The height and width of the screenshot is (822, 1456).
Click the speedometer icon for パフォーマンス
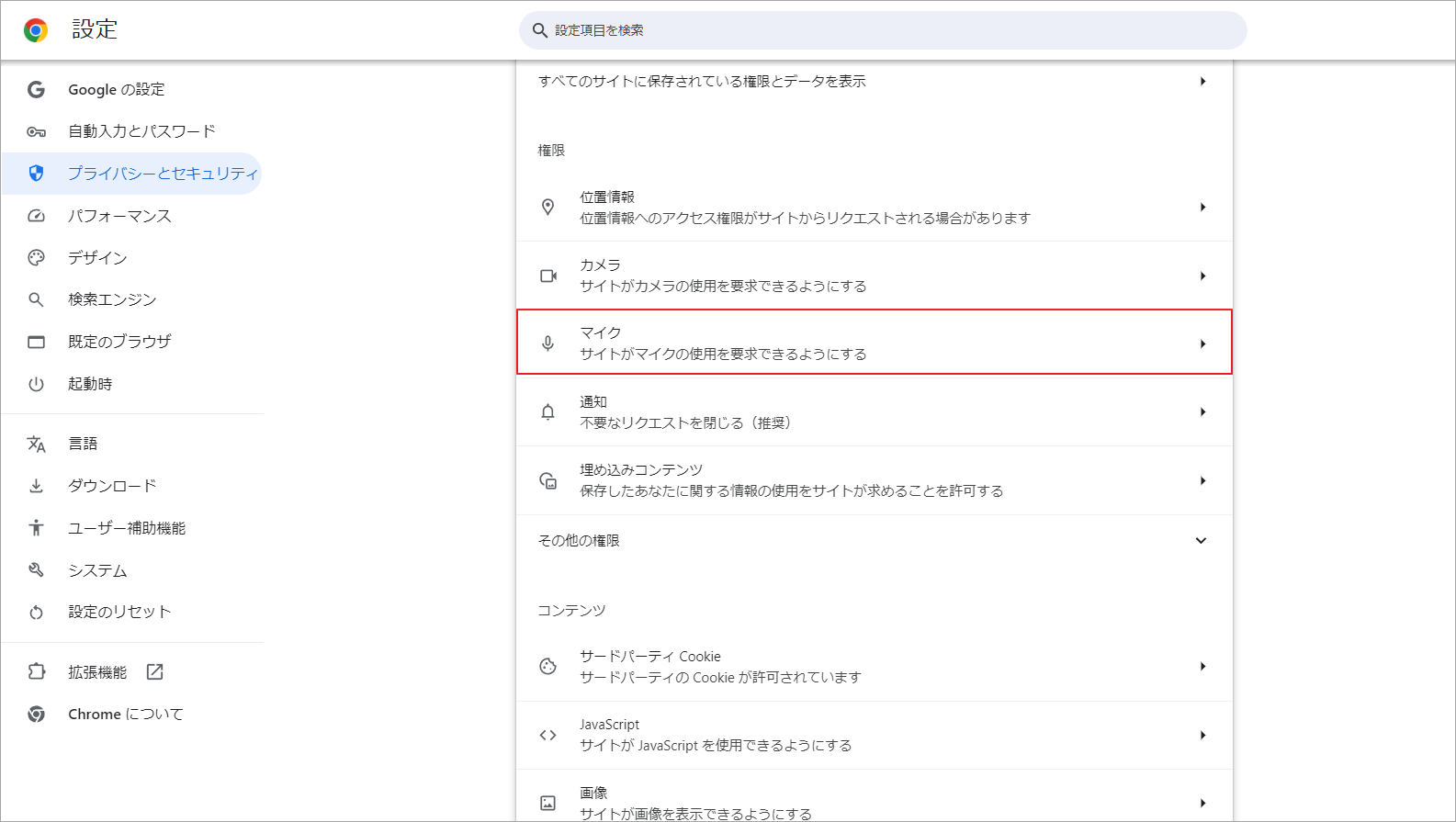(x=36, y=216)
